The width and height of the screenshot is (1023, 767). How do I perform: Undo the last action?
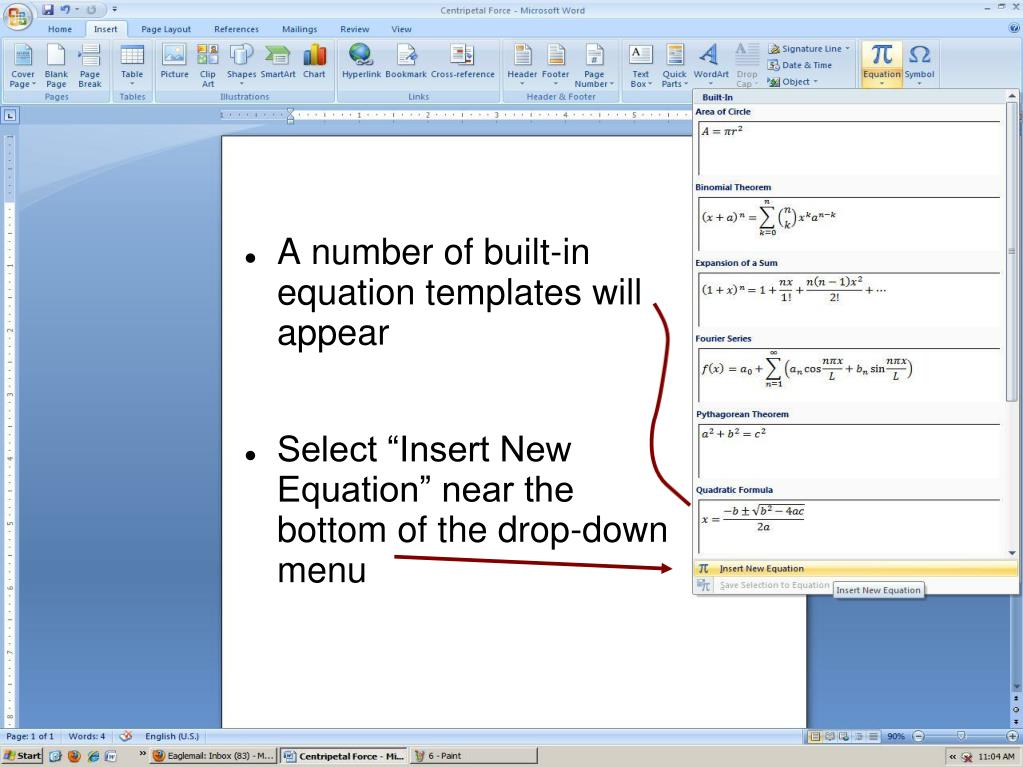[x=65, y=10]
